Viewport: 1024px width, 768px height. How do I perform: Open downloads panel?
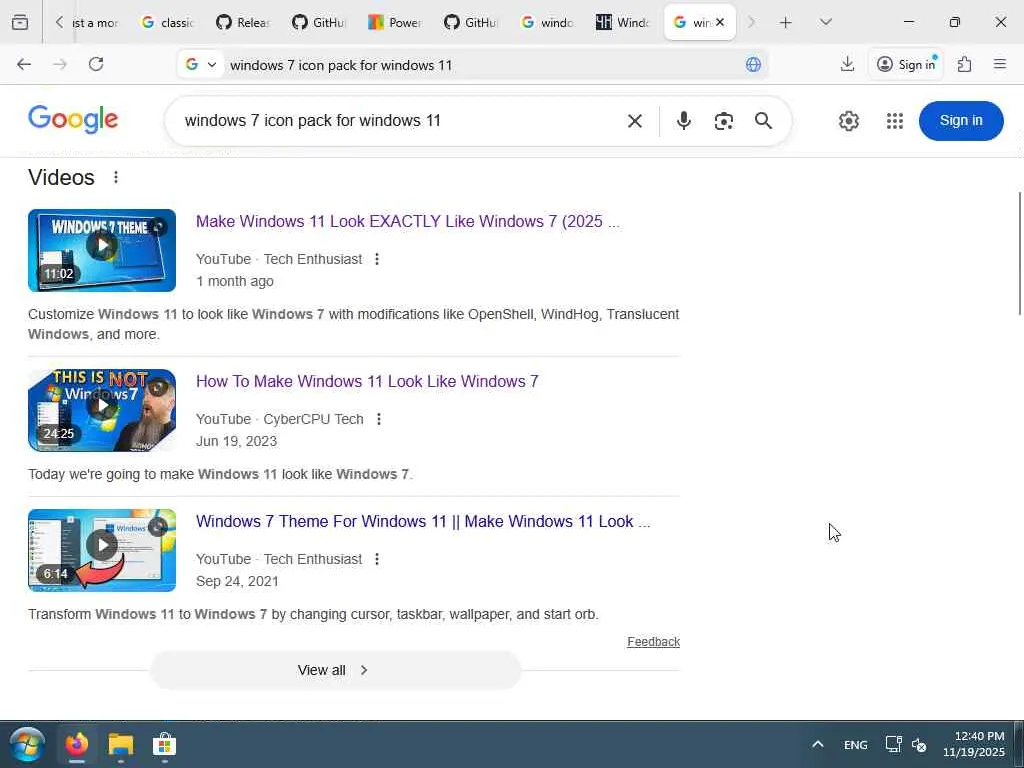click(x=847, y=64)
